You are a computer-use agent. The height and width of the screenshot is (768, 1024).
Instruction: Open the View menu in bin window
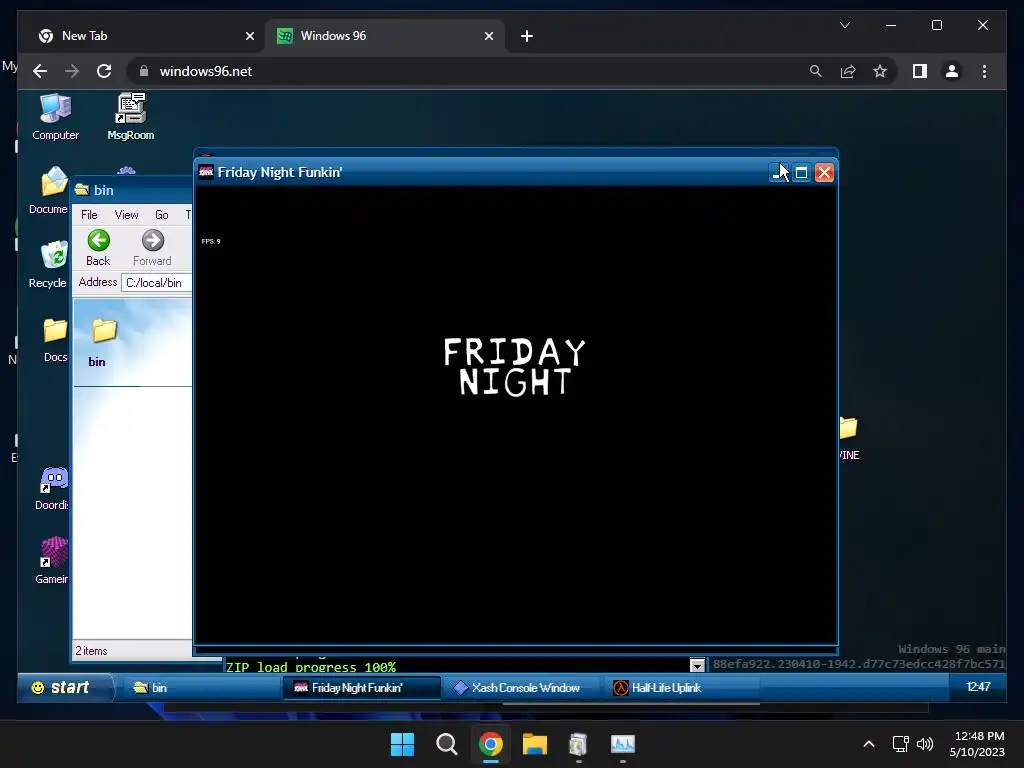pyautogui.click(x=126, y=215)
